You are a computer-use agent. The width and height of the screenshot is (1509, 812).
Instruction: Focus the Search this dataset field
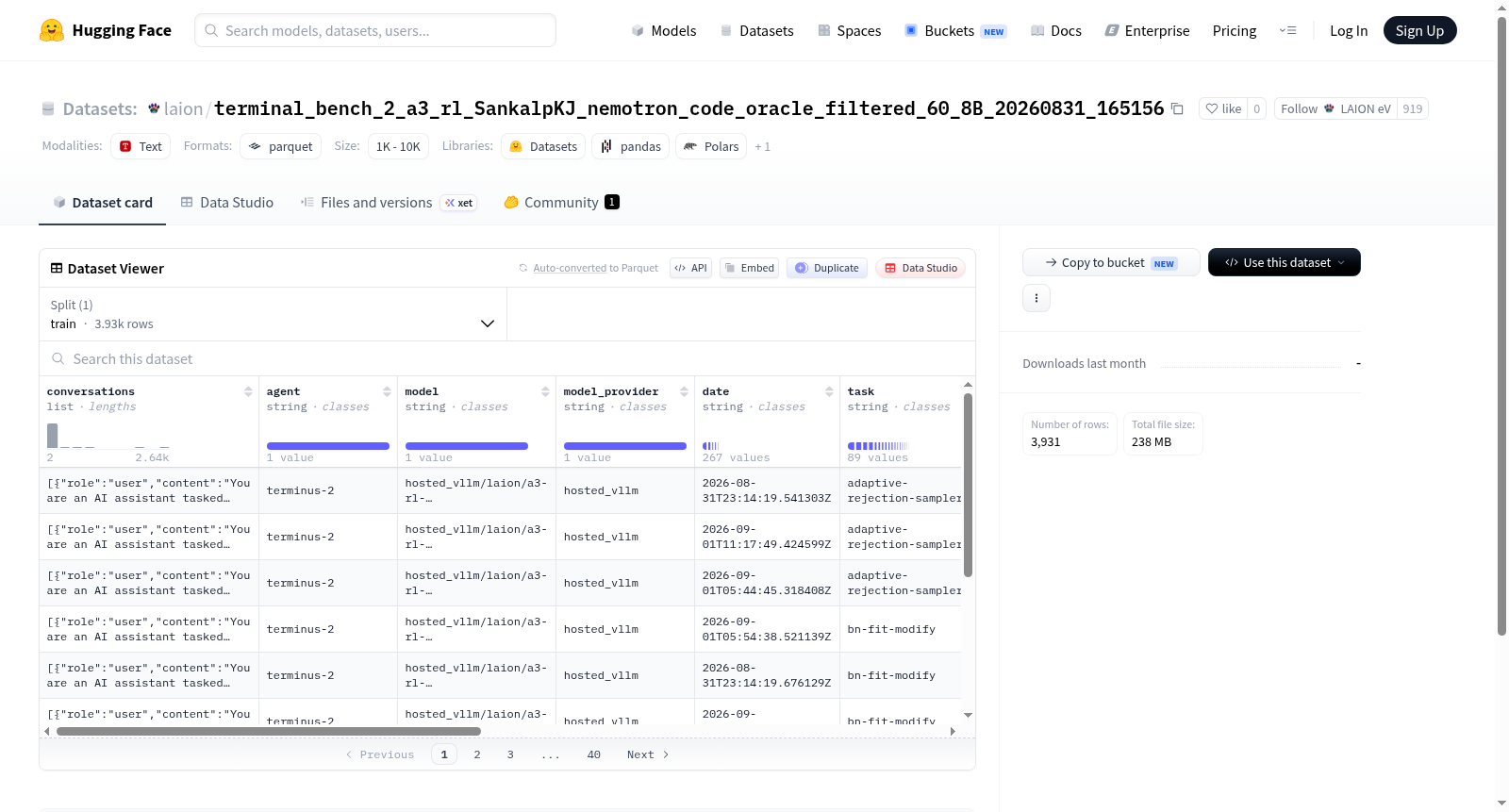[x=507, y=359]
